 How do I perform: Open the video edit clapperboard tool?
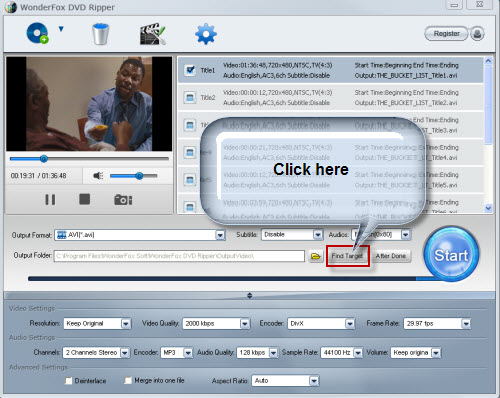tap(152, 34)
